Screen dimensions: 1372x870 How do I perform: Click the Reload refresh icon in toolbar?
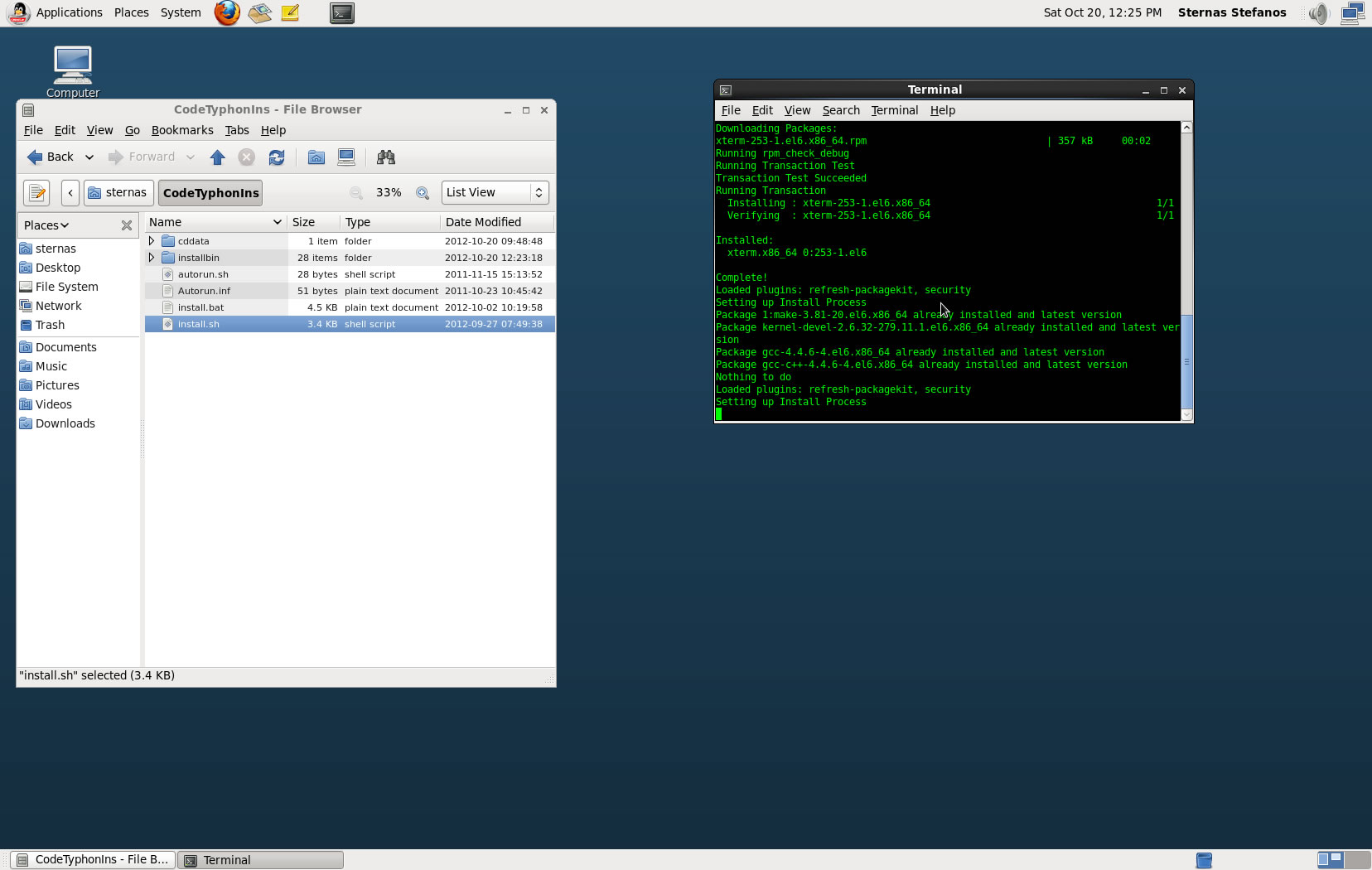click(277, 157)
